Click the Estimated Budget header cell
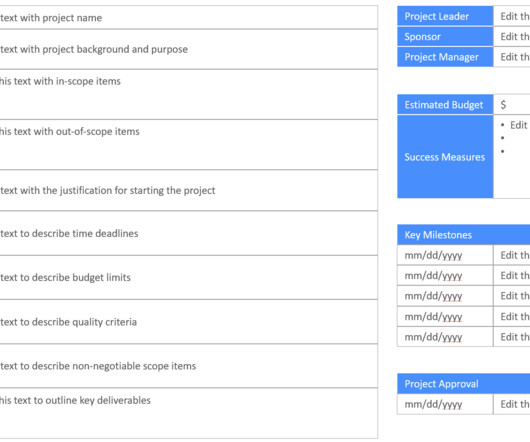The width and height of the screenshot is (530, 442). (445, 105)
